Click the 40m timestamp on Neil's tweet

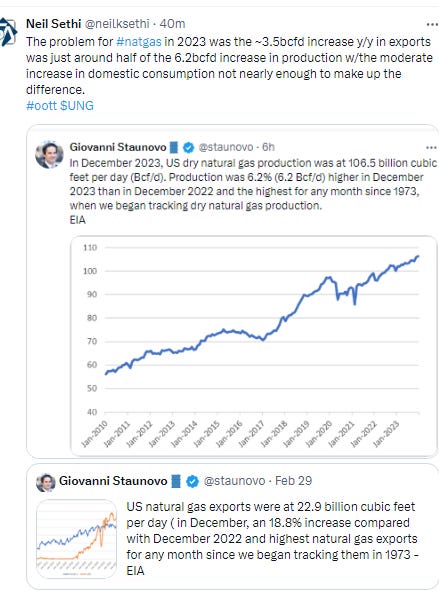pyautogui.click(x=172, y=24)
